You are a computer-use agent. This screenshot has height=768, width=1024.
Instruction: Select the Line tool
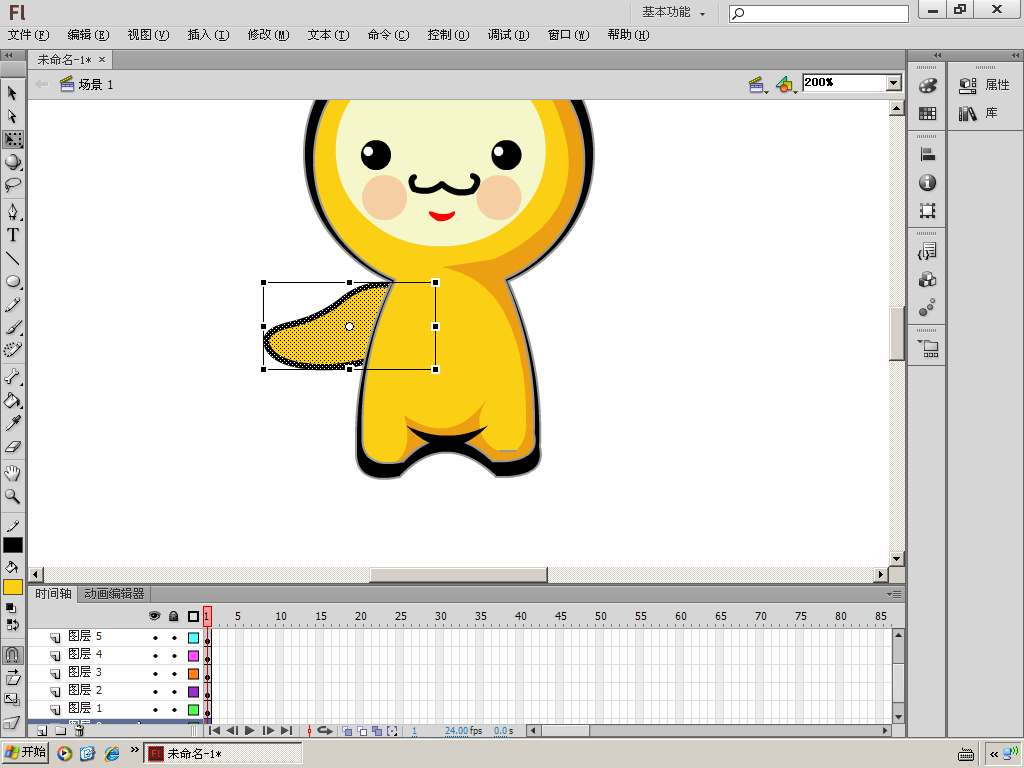tap(12, 259)
